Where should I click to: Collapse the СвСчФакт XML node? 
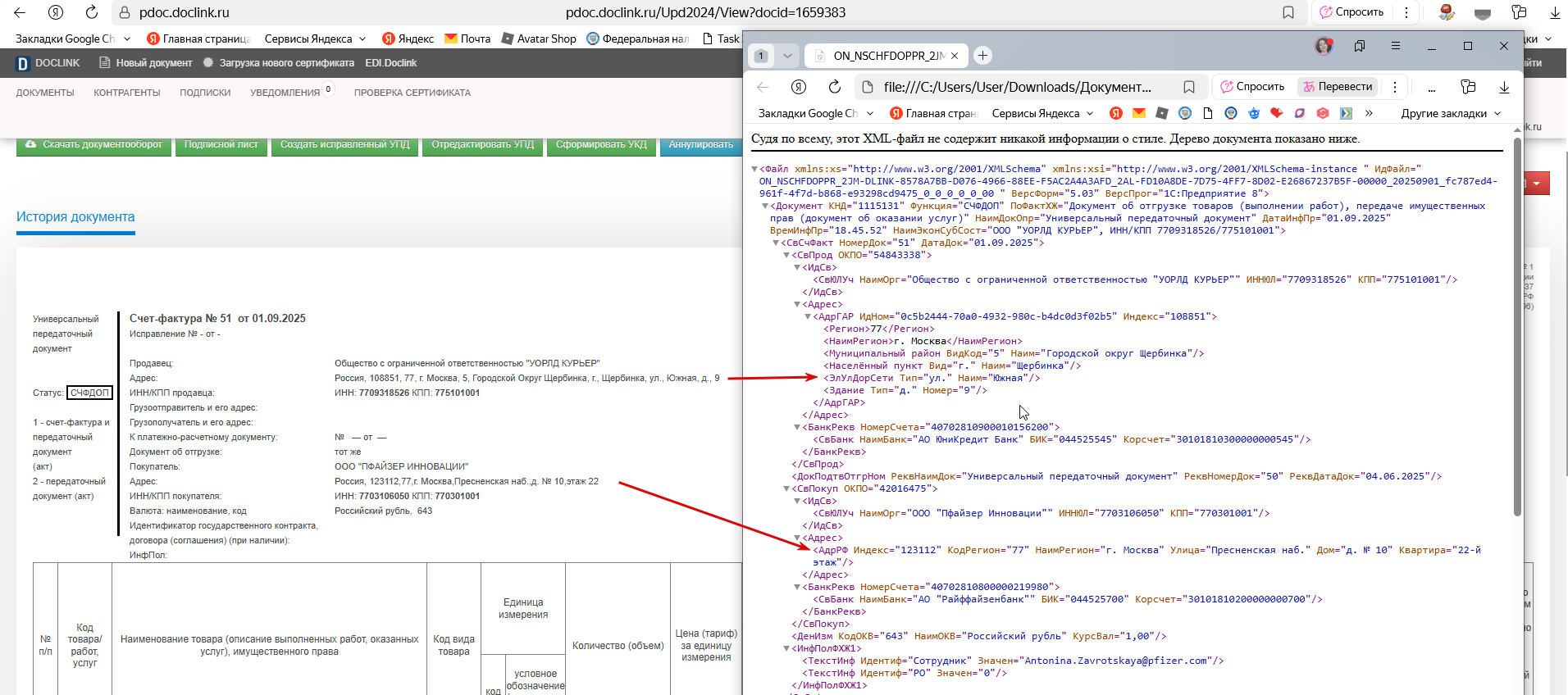pos(776,243)
